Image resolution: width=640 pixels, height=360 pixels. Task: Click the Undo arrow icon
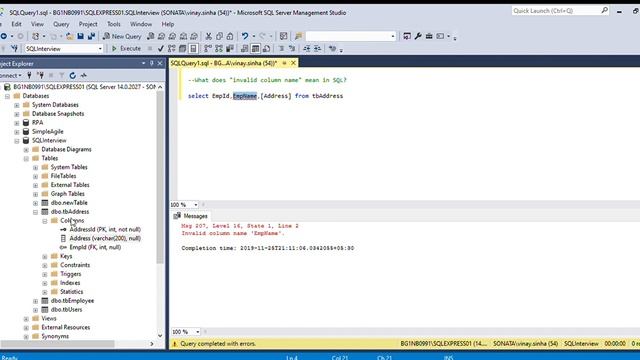245,36
